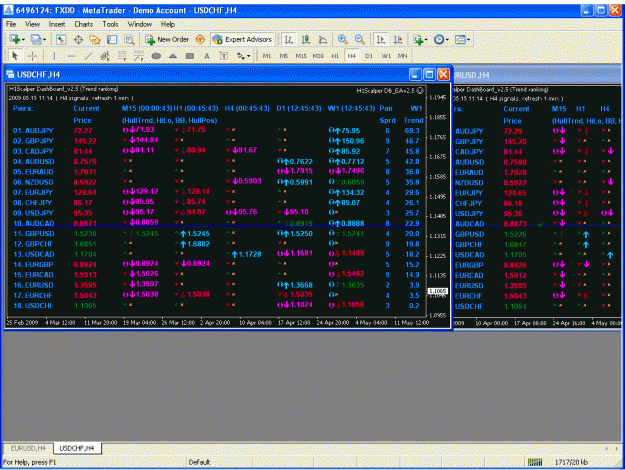
Task: Open the Insert menu
Action: point(57,24)
